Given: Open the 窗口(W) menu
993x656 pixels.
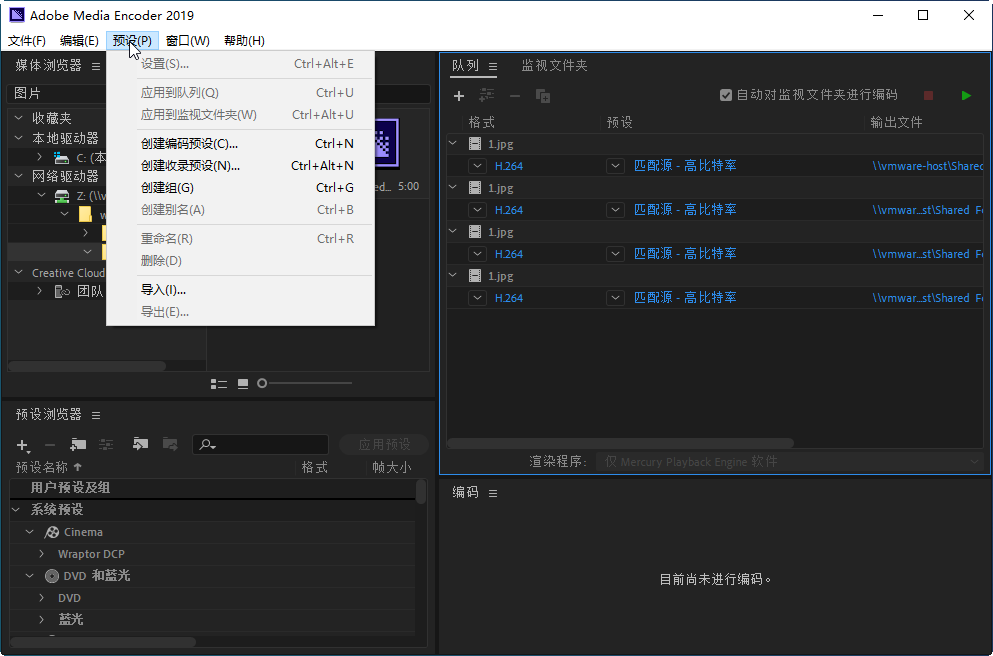Looking at the screenshot, I should (x=187, y=41).
